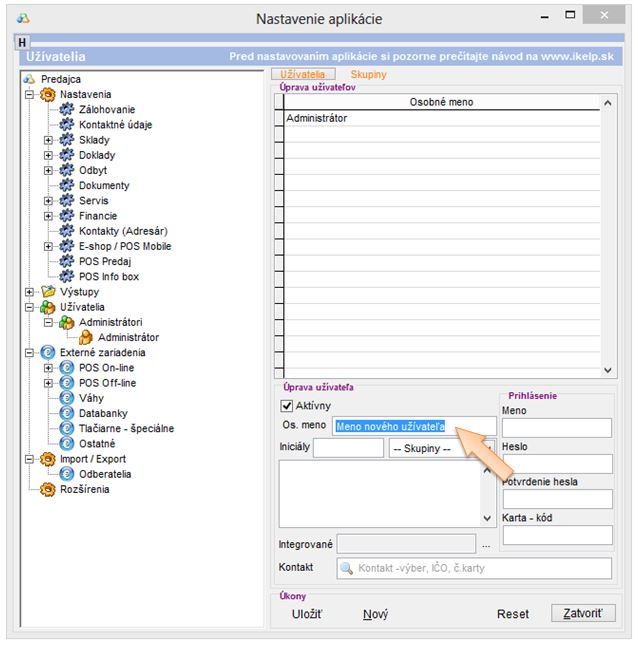638x646 pixels.
Task: Click the user list vertical scrollbar down arrow
Action: (x=607, y=370)
